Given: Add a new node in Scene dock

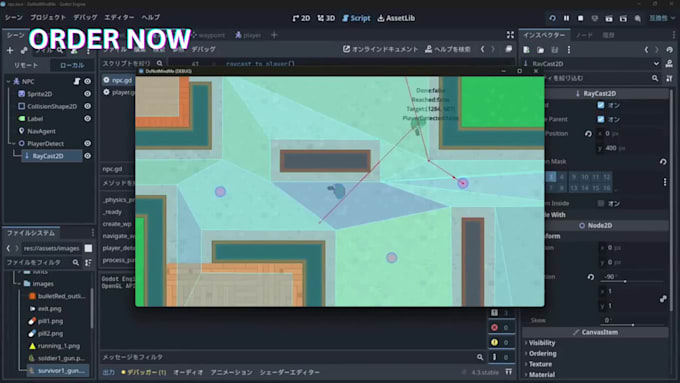Looking at the screenshot, I should (10, 51).
